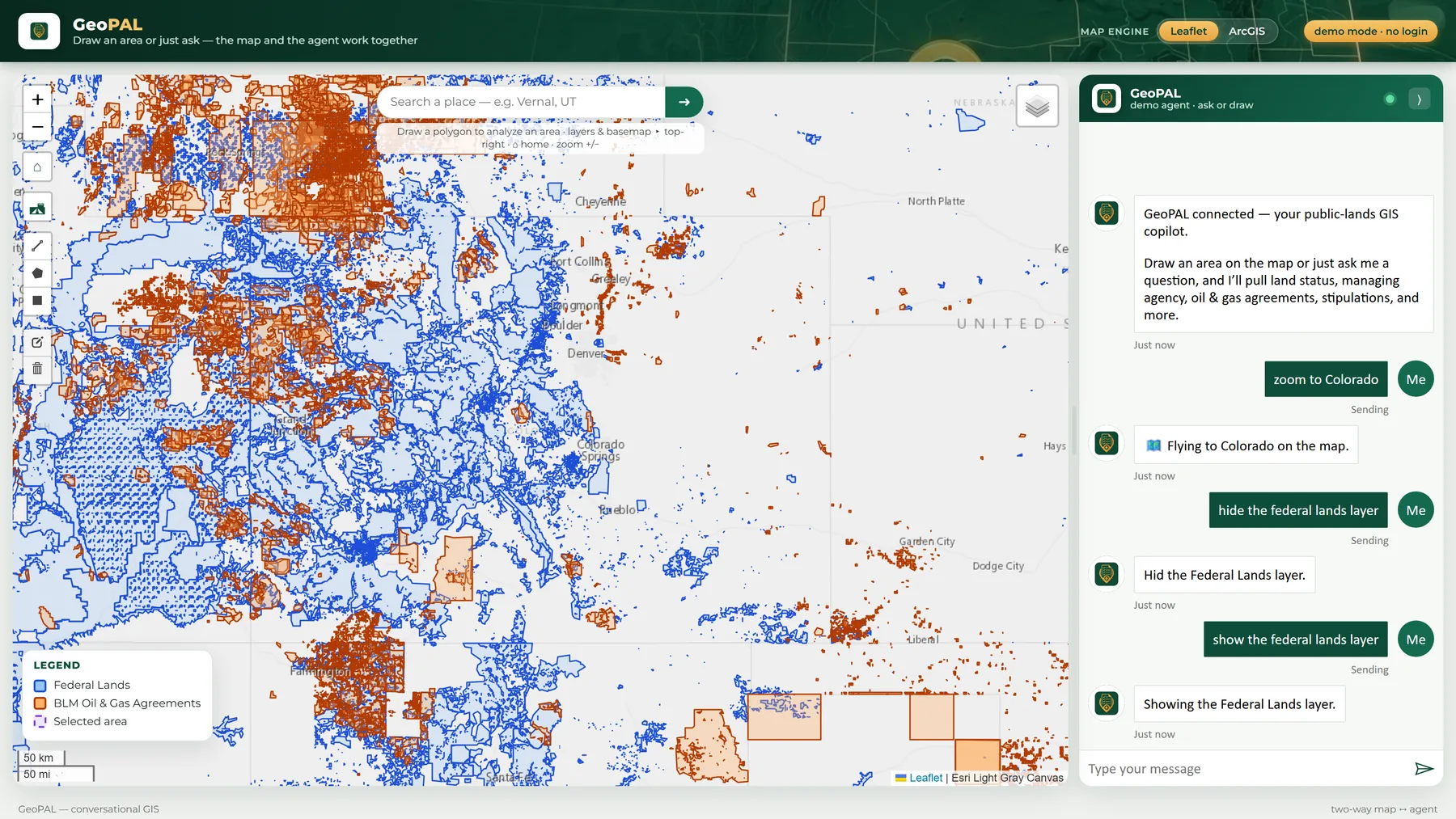Screen dimensions: 1456x819
Task: Zoom in on the map
Action: point(37,99)
